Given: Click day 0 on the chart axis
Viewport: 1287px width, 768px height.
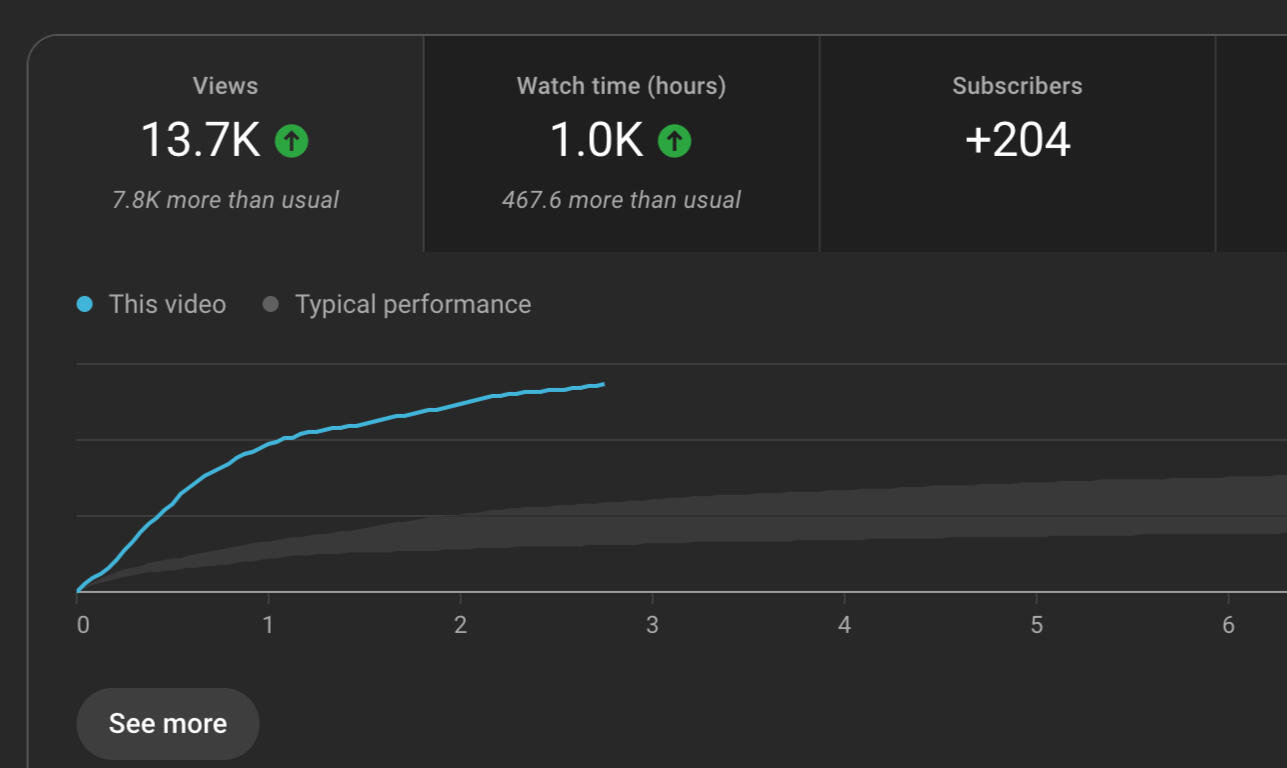Looking at the screenshot, I should tap(83, 626).
